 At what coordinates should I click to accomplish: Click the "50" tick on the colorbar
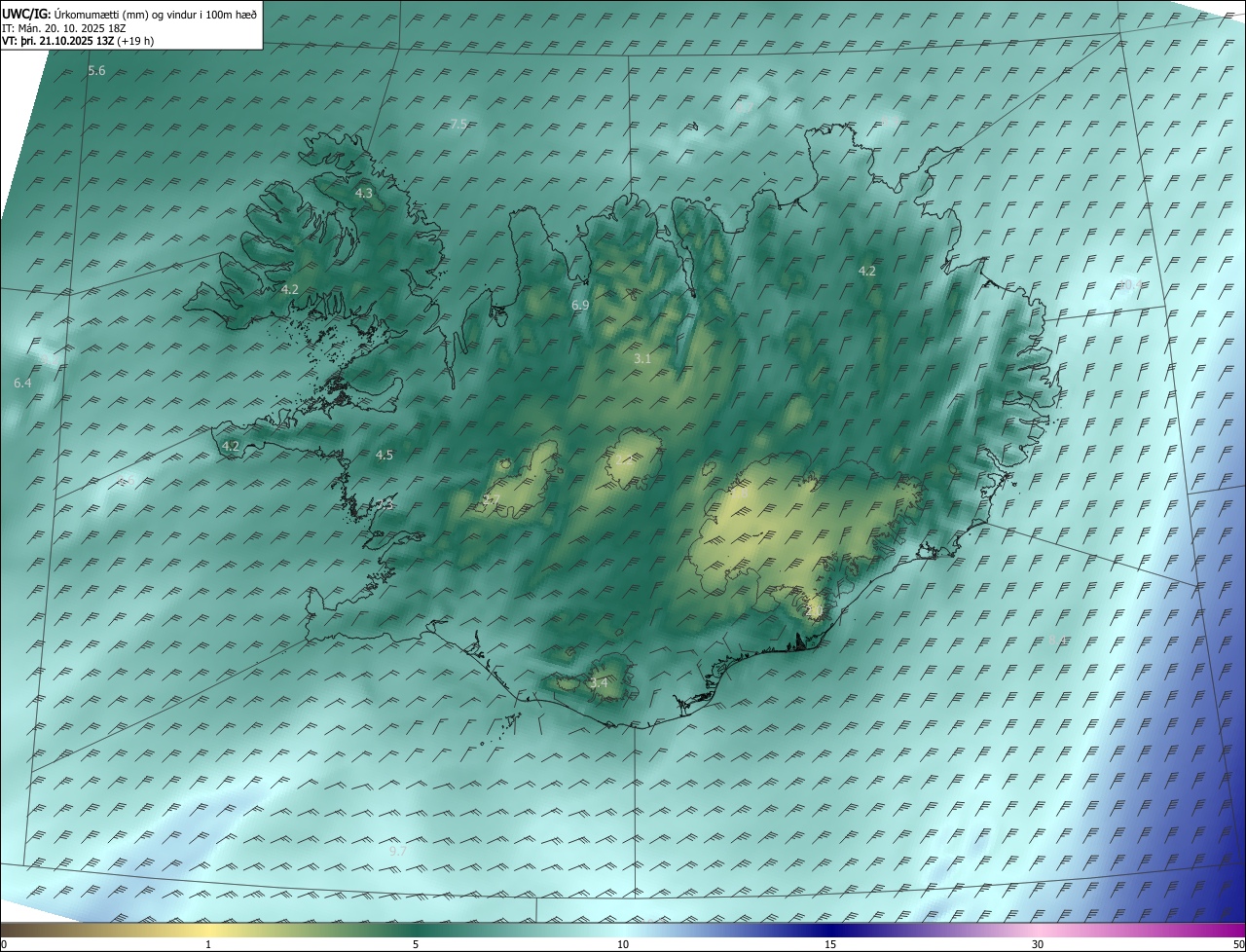coord(1238,944)
